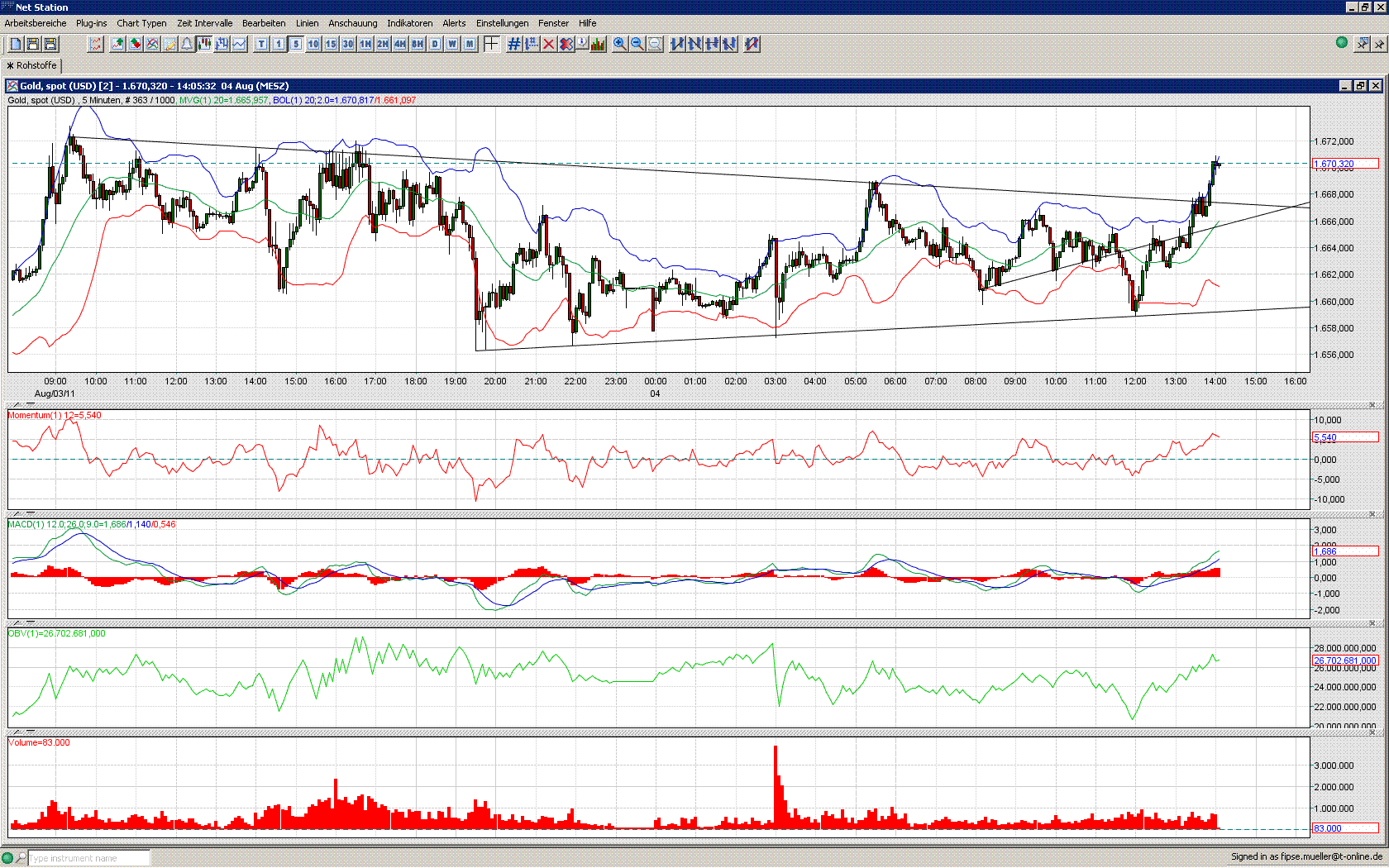Toggle the chart grid (hash) icon
The height and width of the screenshot is (868, 1389).
(513, 44)
